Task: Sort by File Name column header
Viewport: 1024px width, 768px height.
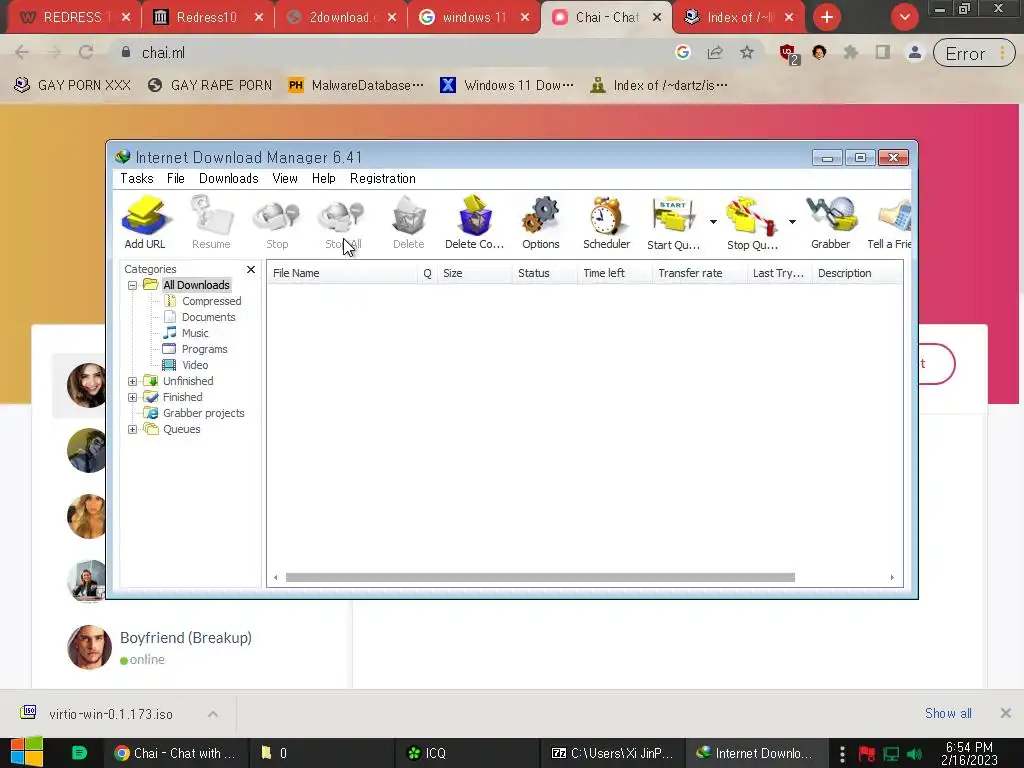Action: click(x=342, y=273)
